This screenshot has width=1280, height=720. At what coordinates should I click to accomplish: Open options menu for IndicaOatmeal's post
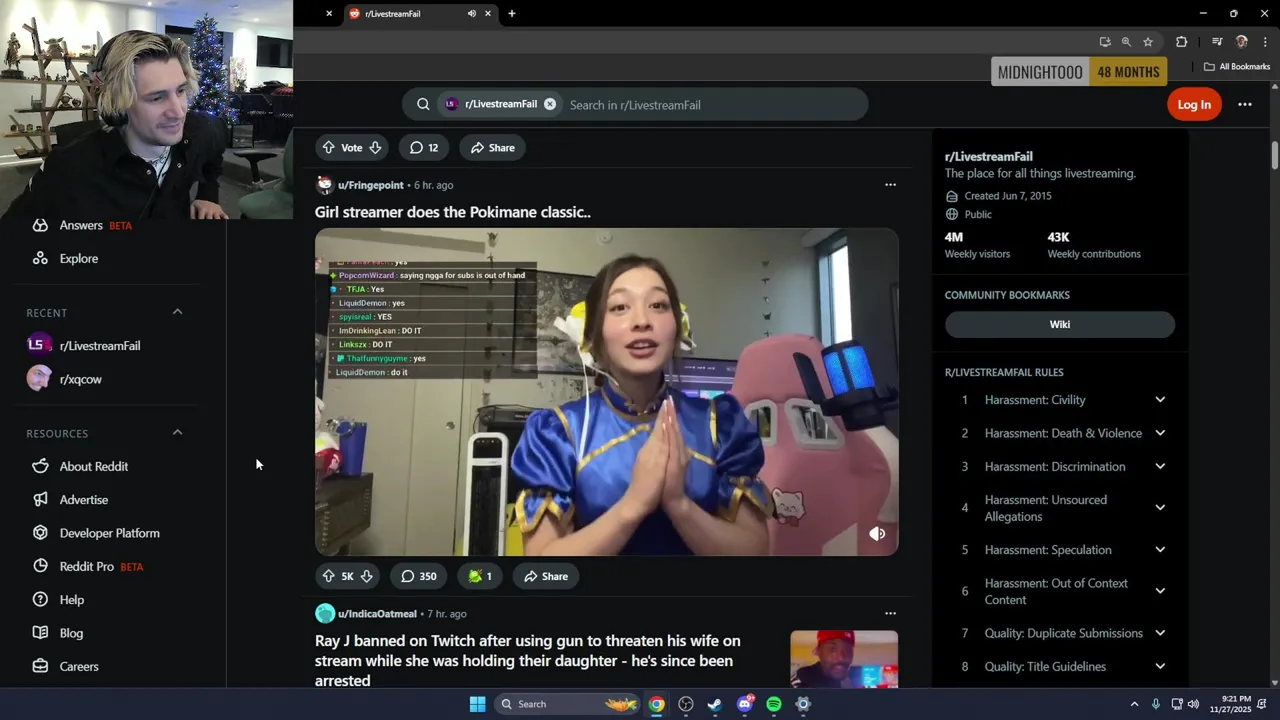click(890, 614)
